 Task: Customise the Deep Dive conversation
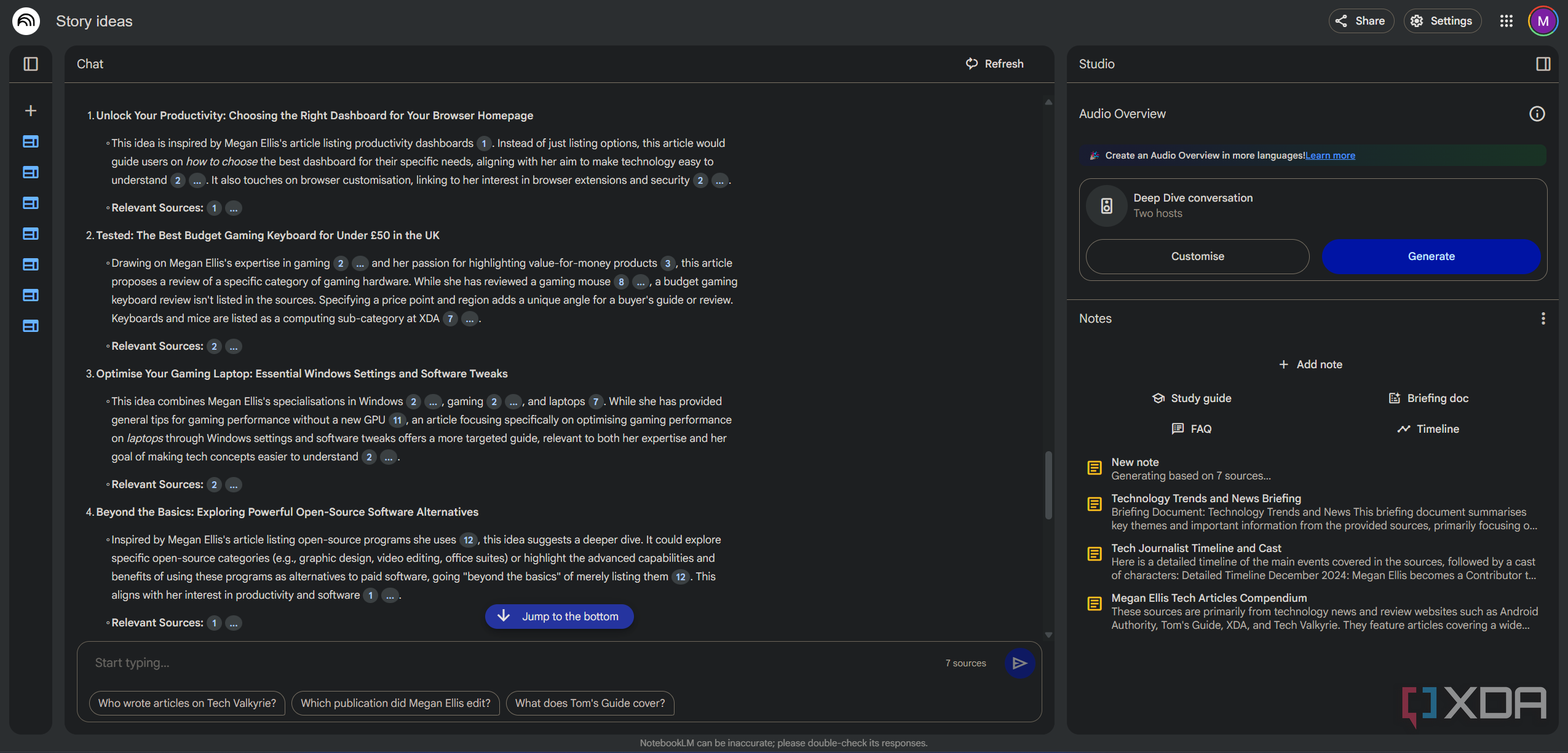click(1197, 256)
